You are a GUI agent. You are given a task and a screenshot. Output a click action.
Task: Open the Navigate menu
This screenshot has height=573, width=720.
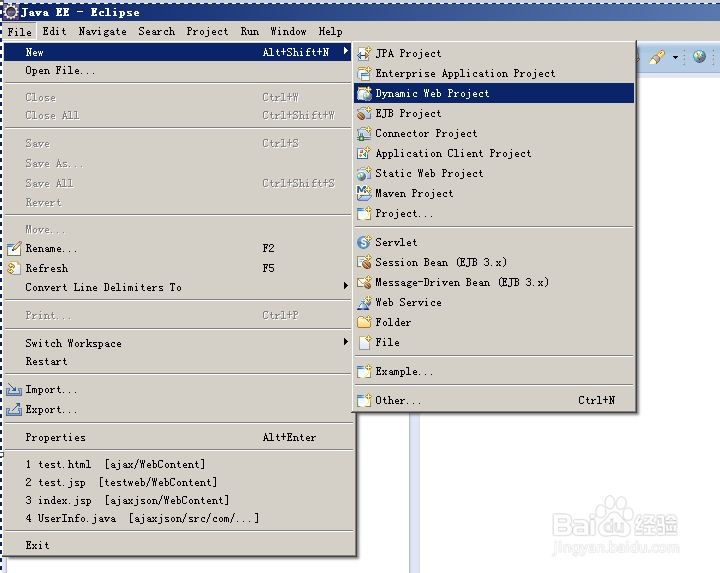point(102,32)
